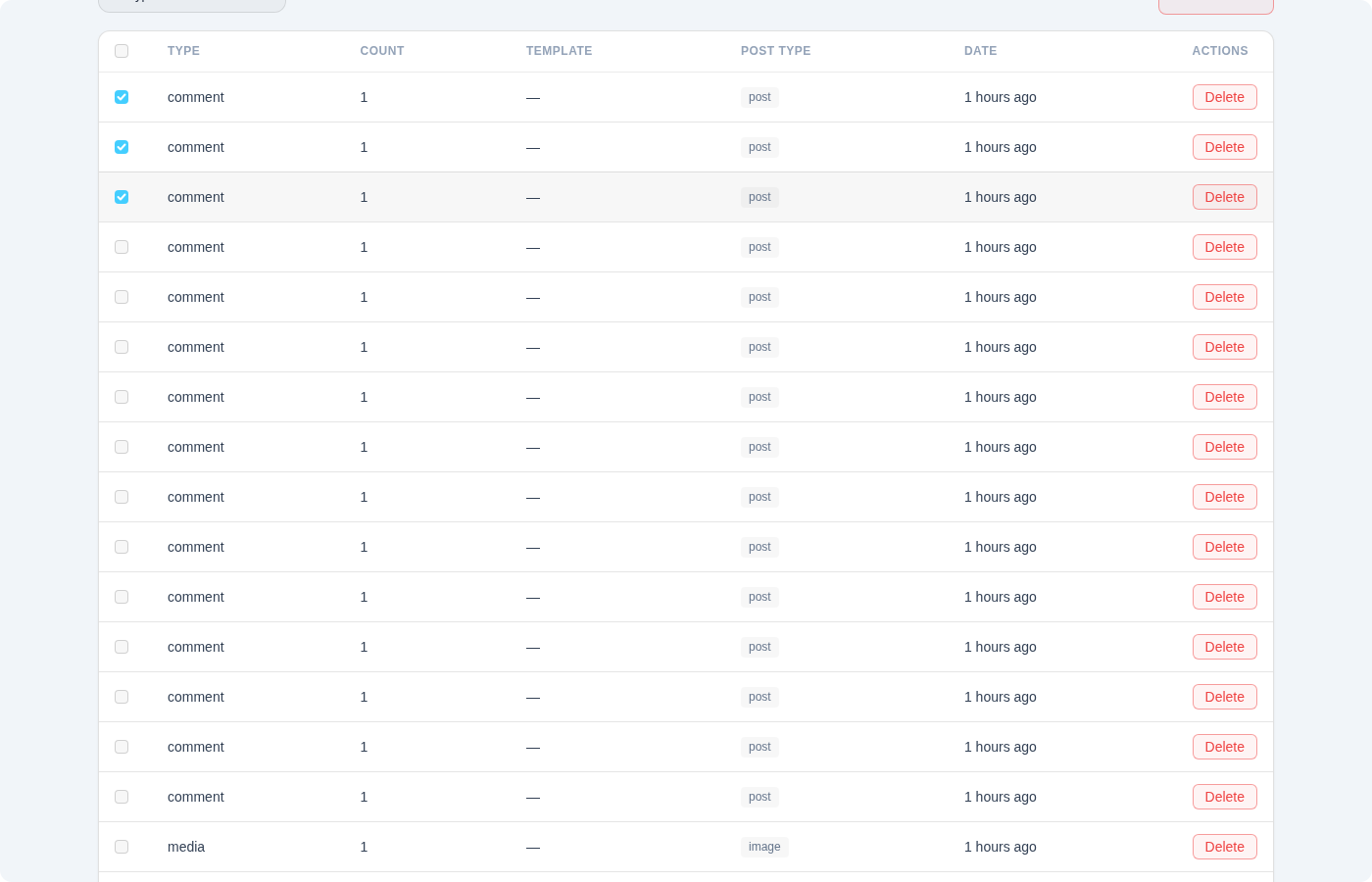Image resolution: width=1372 pixels, height=882 pixels.
Task: Click the 1 hours ago date on the first row
Action: pos(1000,97)
